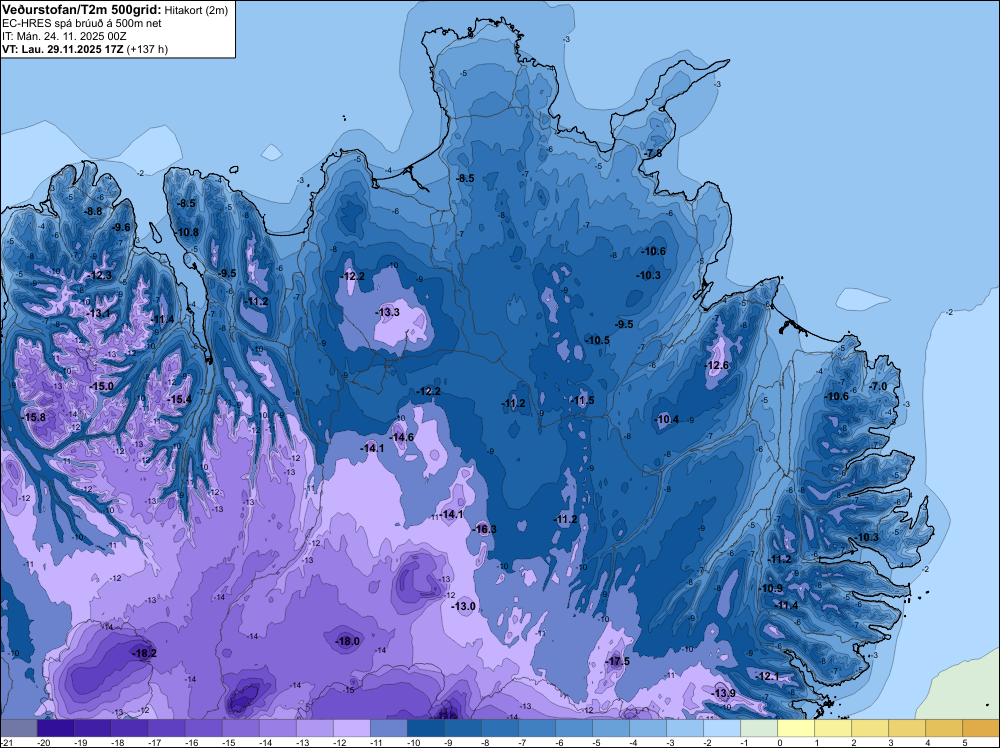This screenshot has width=1000, height=748.
Task: Click the -10.5 temperature value
Action: pos(598,340)
